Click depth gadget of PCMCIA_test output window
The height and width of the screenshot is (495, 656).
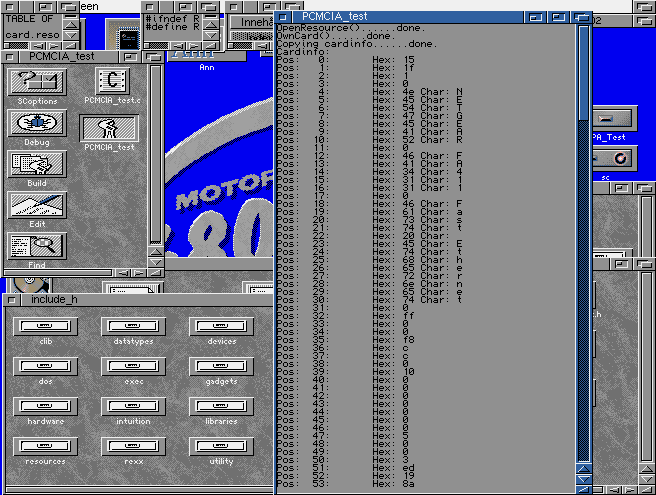(x=582, y=17)
